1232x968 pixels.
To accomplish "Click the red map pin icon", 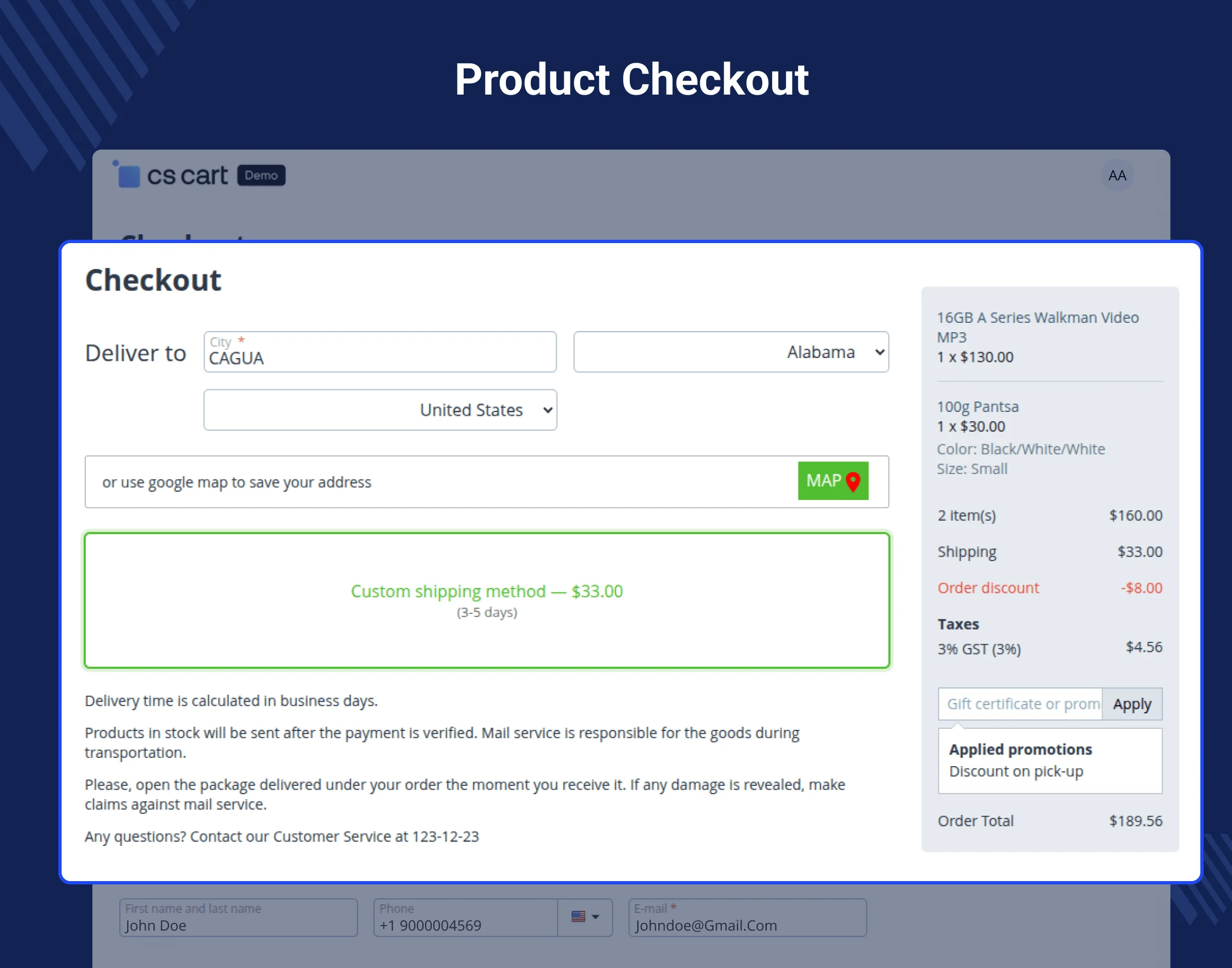I will tap(853, 482).
